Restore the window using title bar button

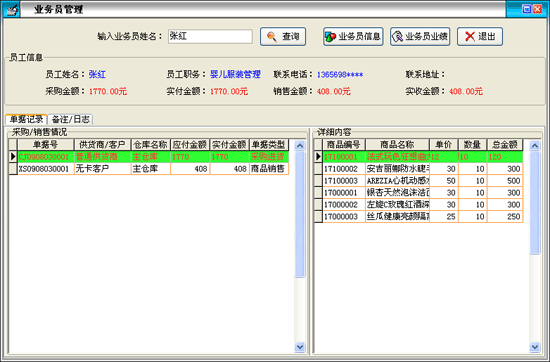click(526, 9)
